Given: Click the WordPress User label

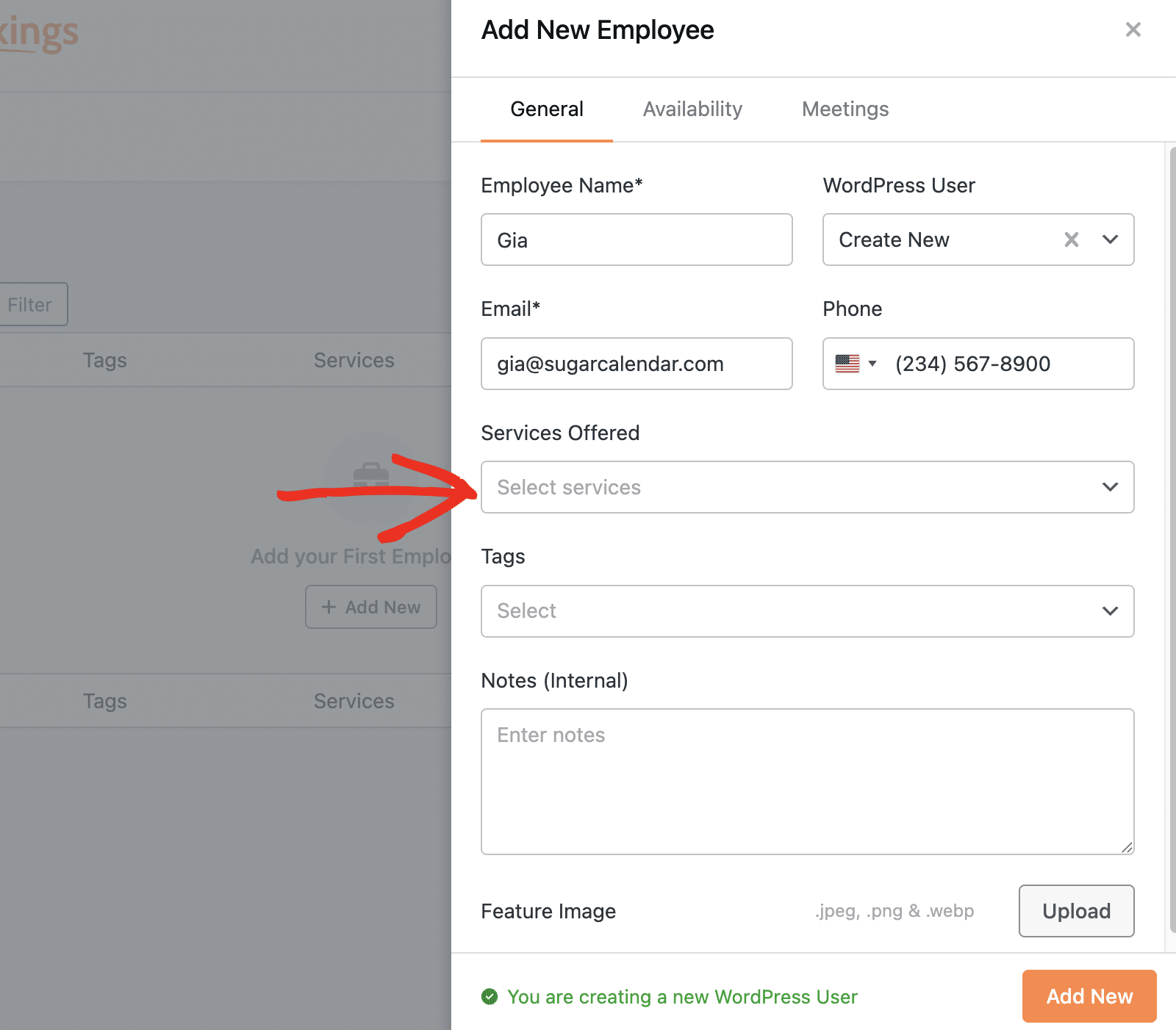Looking at the screenshot, I should (x=899, y=185).
